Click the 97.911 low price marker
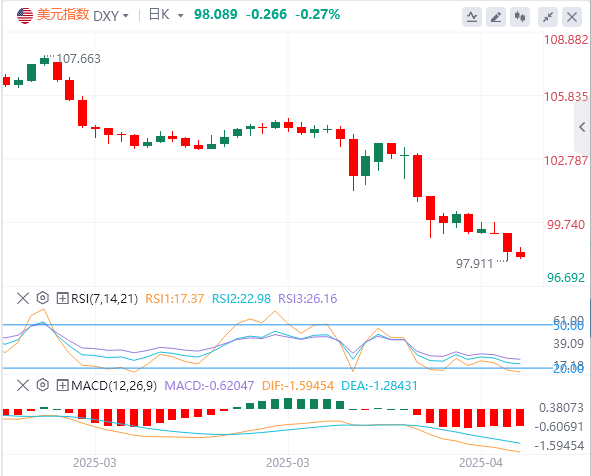Viewport: 591px width, 476px height. pyautogui.click(x=475, y=264)
